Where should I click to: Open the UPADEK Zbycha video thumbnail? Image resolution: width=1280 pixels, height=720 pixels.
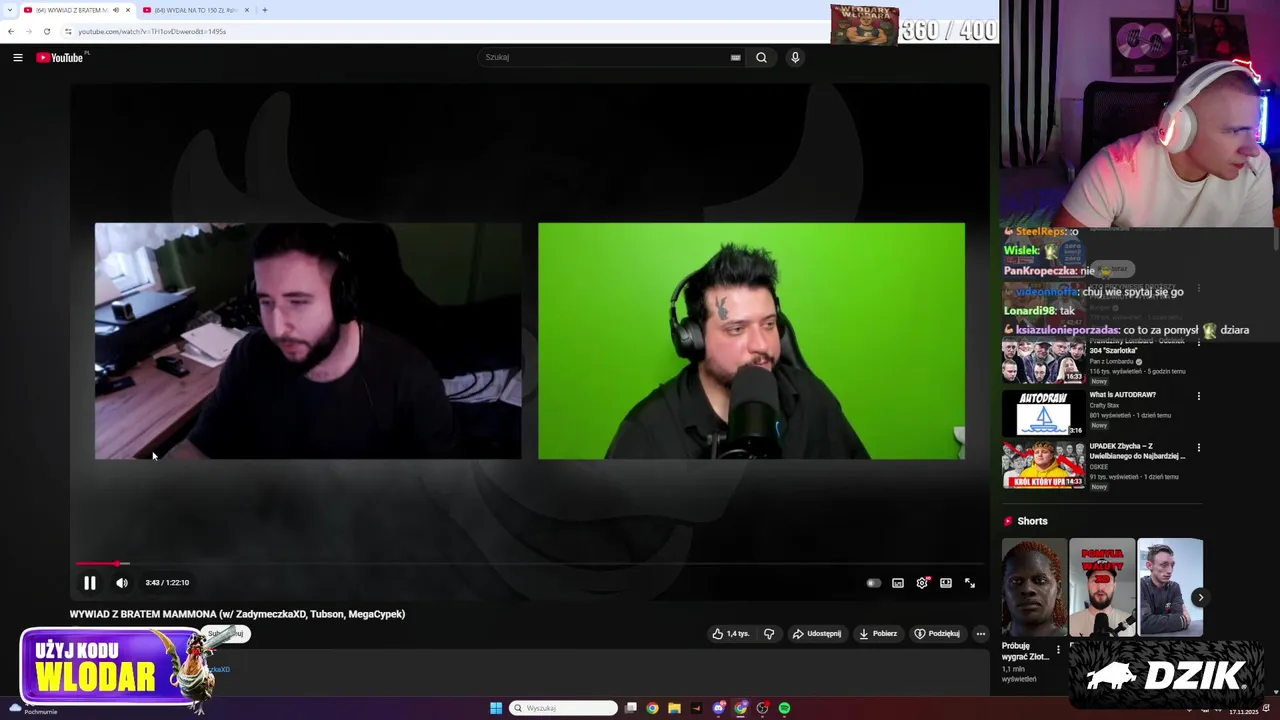pos(1043,465)
